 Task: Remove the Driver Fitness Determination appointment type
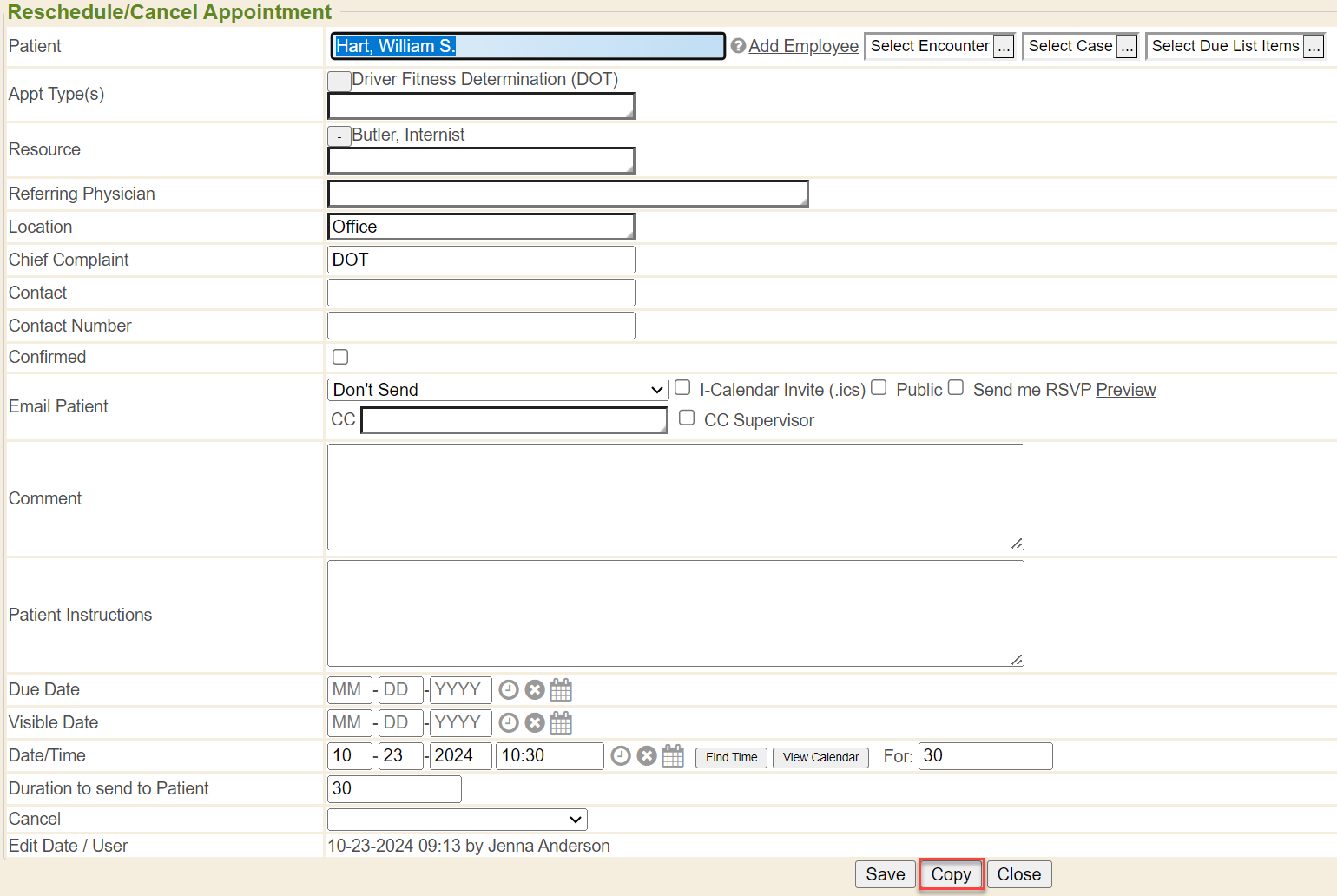pos(339,81)
